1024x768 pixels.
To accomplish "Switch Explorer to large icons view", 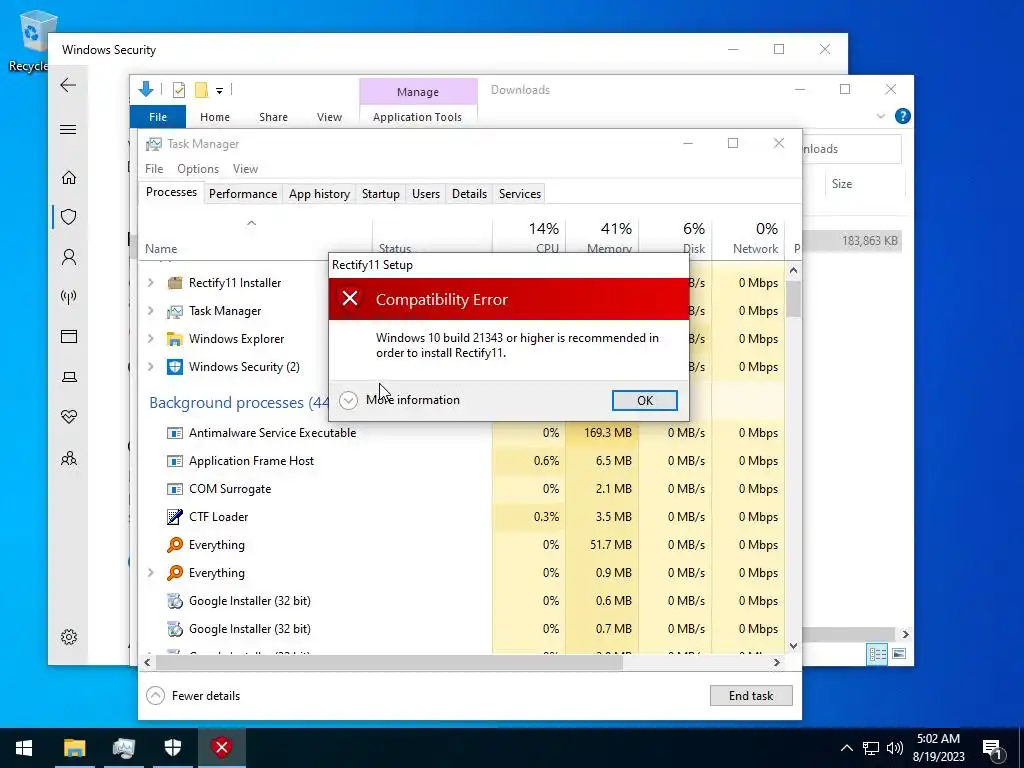I will click(x=899, y=654).
